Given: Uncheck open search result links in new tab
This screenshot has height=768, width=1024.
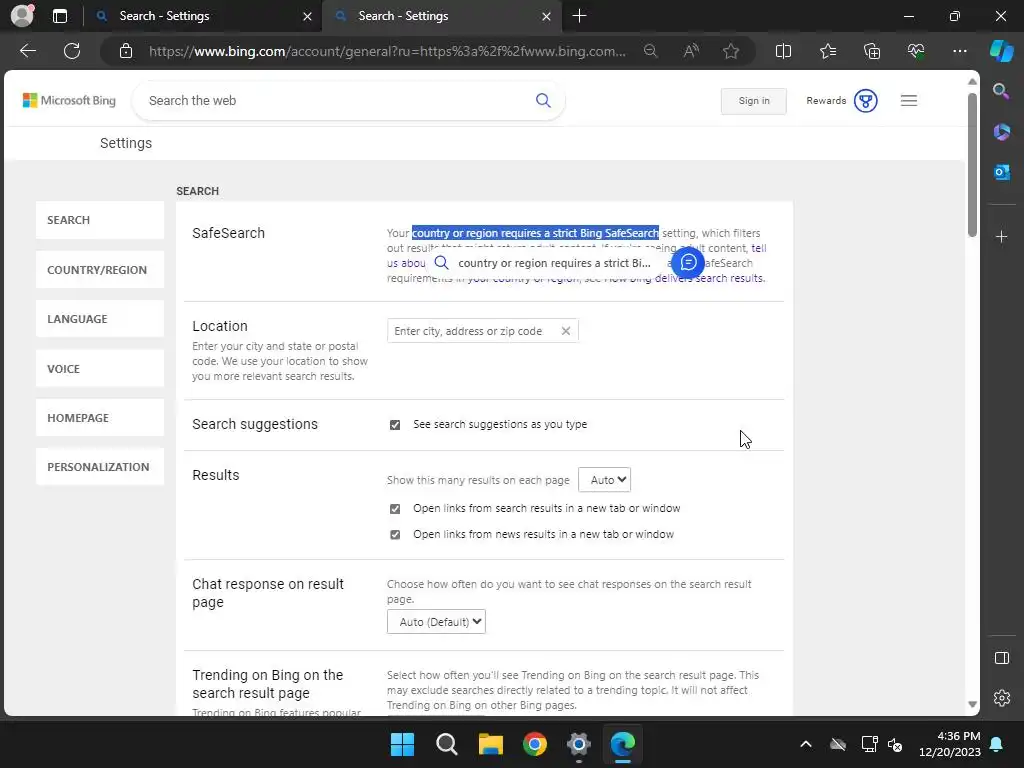Looking at the screenshot, I should [395, 509].
